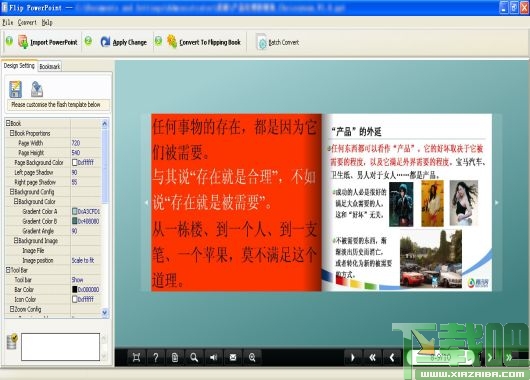Flip forward using right edge arrow of book

point(497,203)
